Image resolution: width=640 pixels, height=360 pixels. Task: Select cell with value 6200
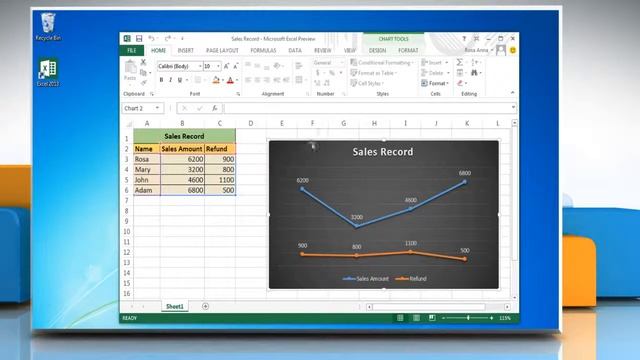(x=182, y=159)
